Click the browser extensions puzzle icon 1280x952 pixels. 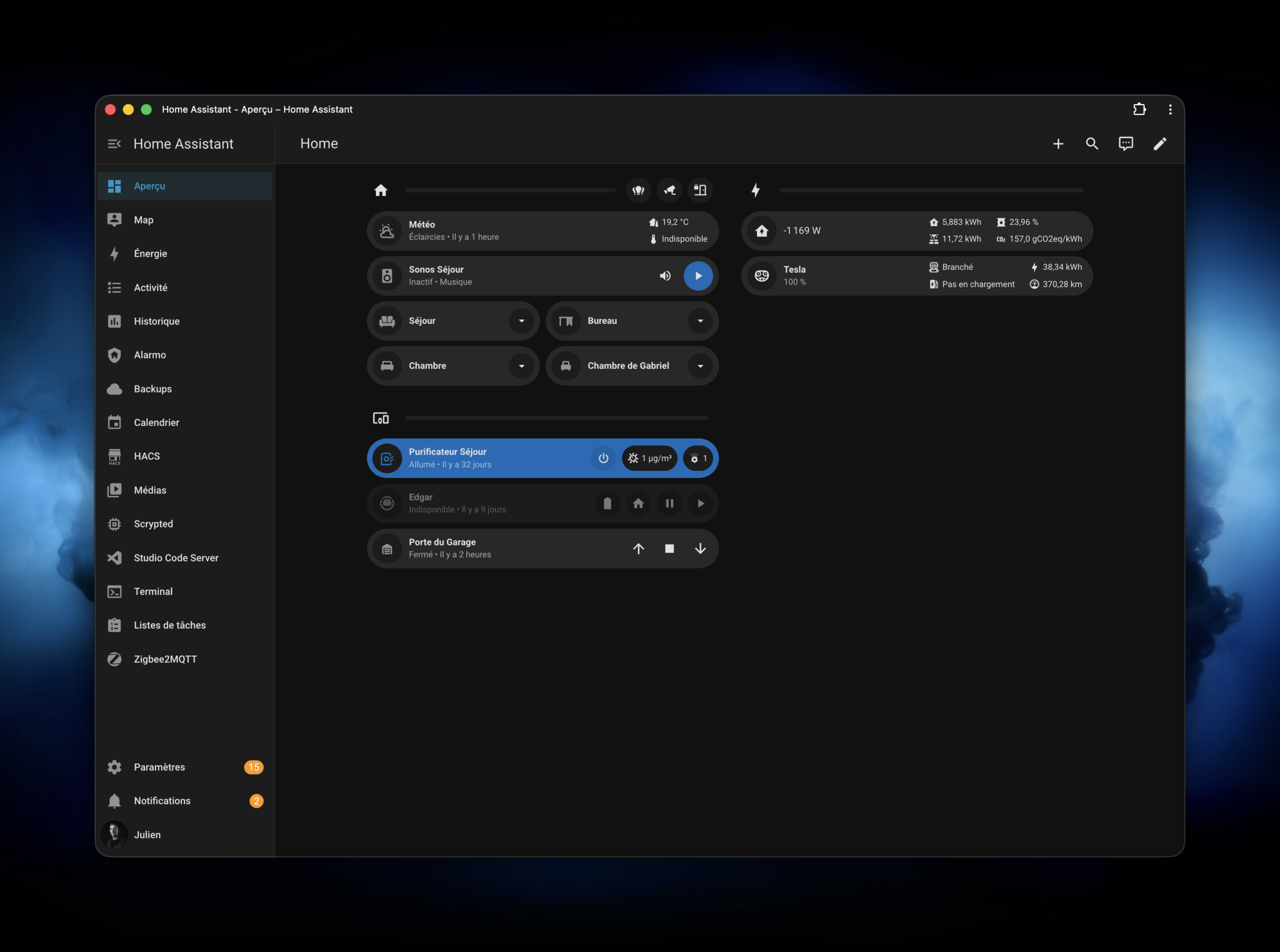(1139, 109)
